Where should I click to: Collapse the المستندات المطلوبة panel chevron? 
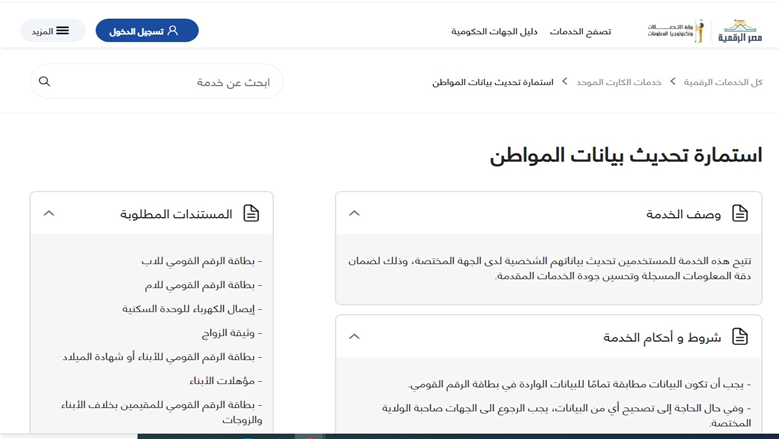tap(49, 214)
